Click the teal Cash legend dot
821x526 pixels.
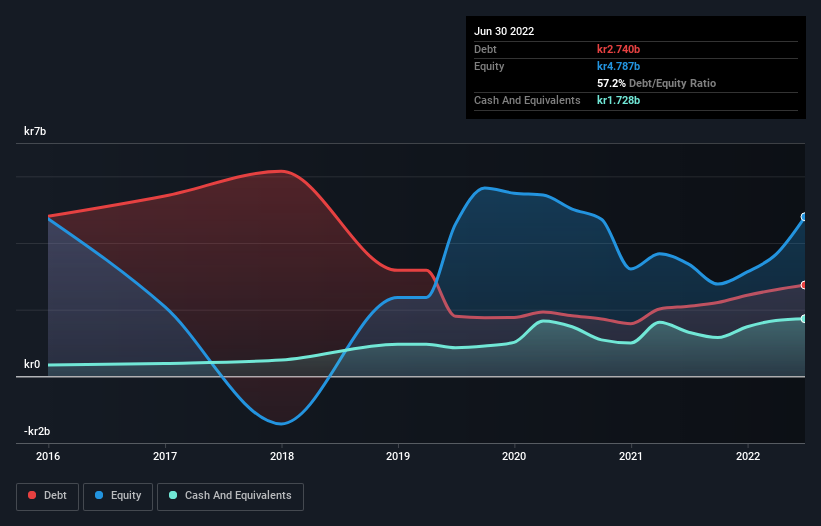click(x=173, y=495)
